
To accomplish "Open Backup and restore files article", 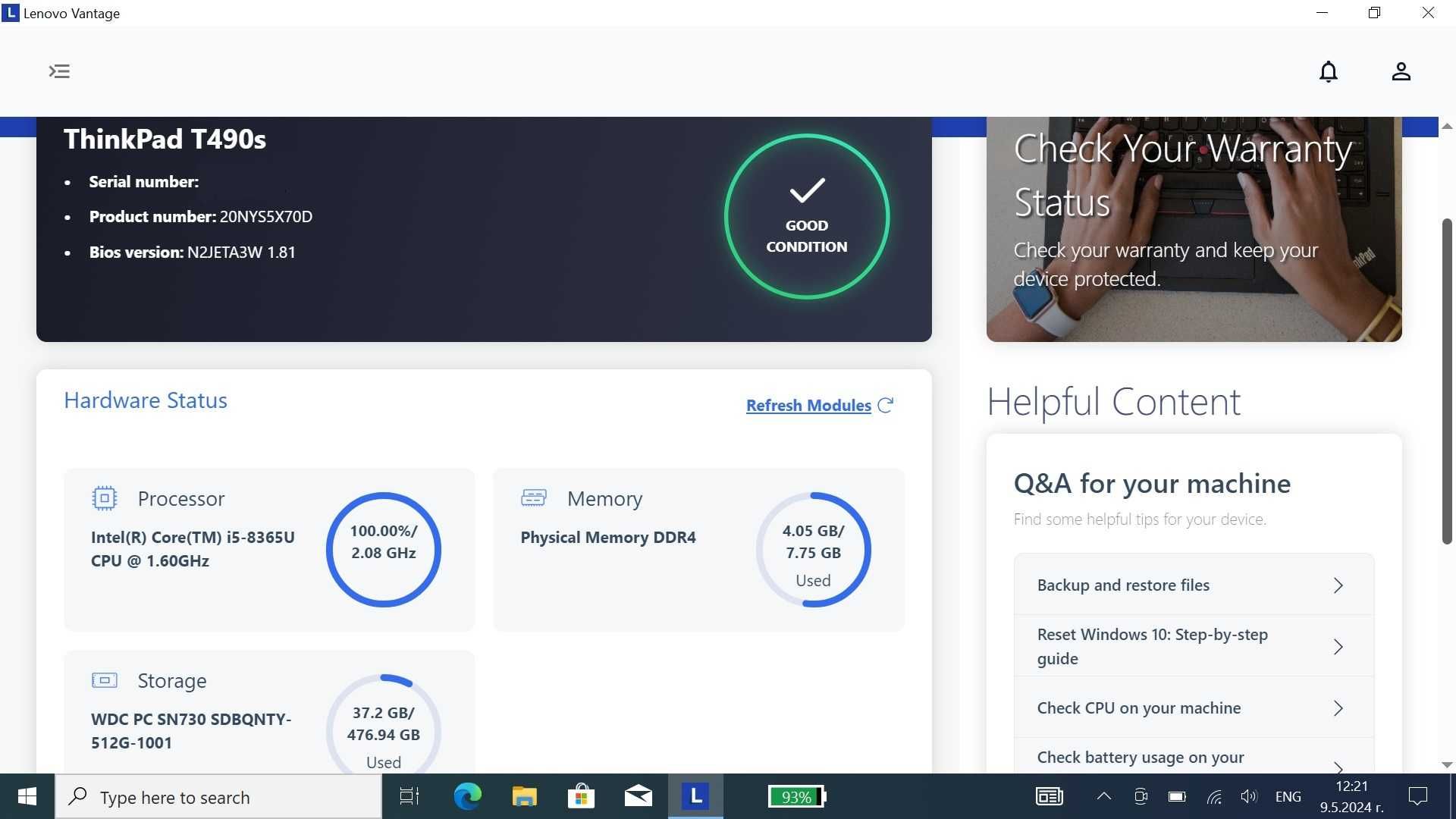I will pos(1194,585).
